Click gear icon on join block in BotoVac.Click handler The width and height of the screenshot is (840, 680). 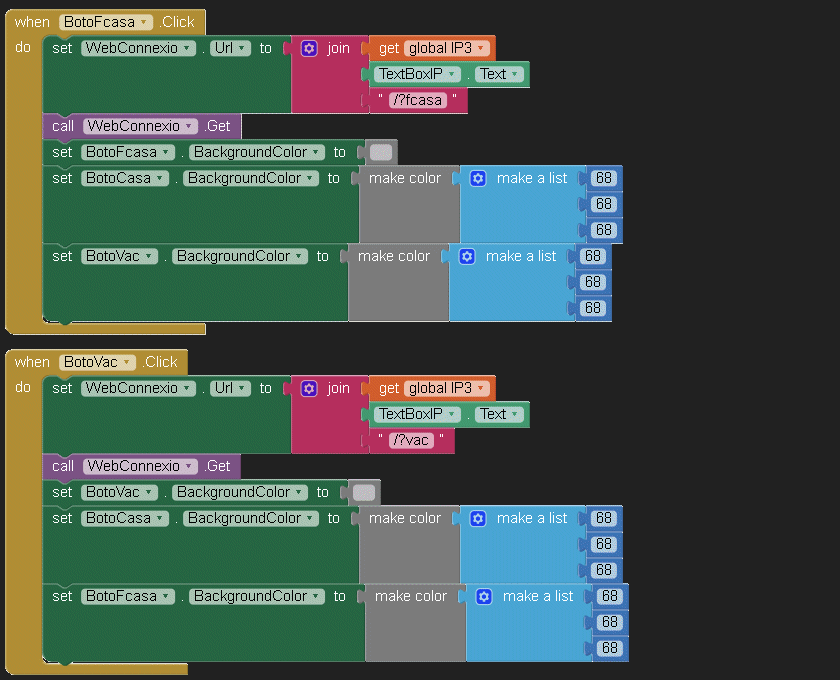pos(309,388)
